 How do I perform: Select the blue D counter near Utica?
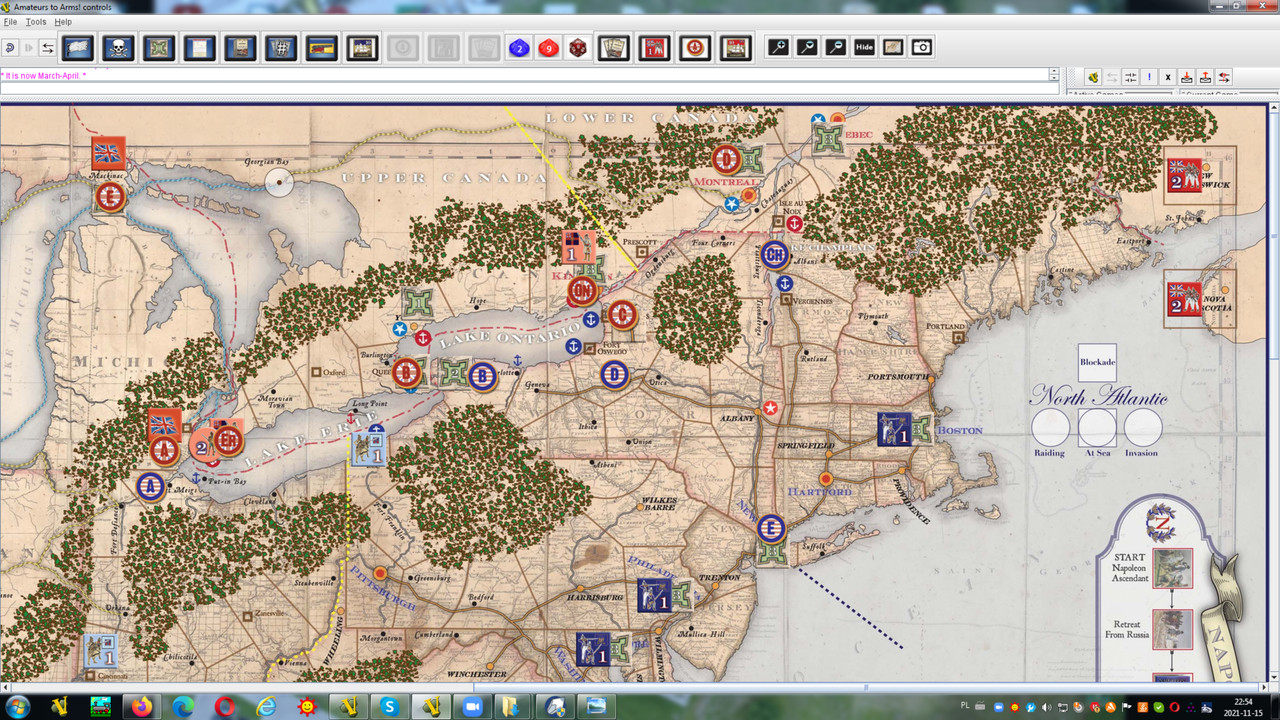pos(615,377)
